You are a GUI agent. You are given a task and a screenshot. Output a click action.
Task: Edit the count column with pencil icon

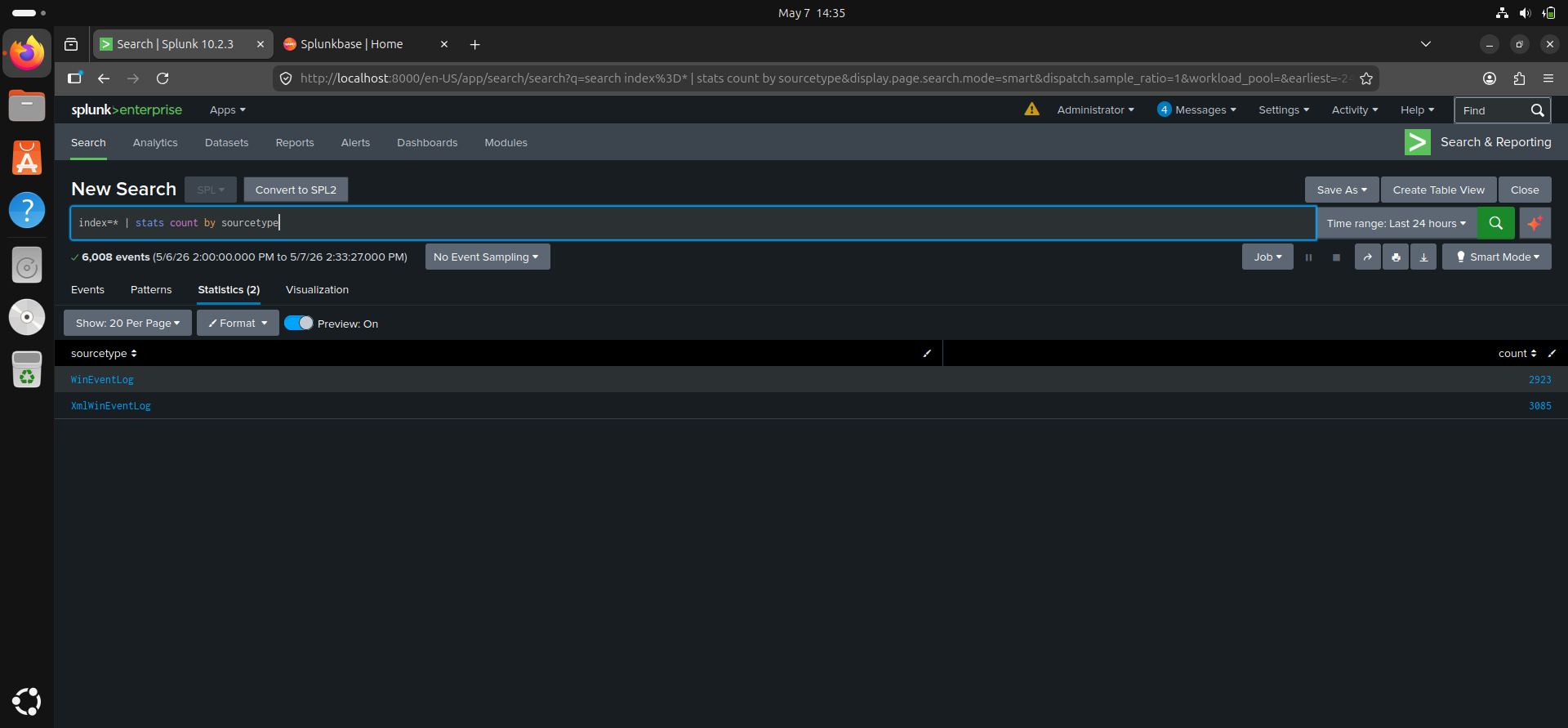(1552, 354)
